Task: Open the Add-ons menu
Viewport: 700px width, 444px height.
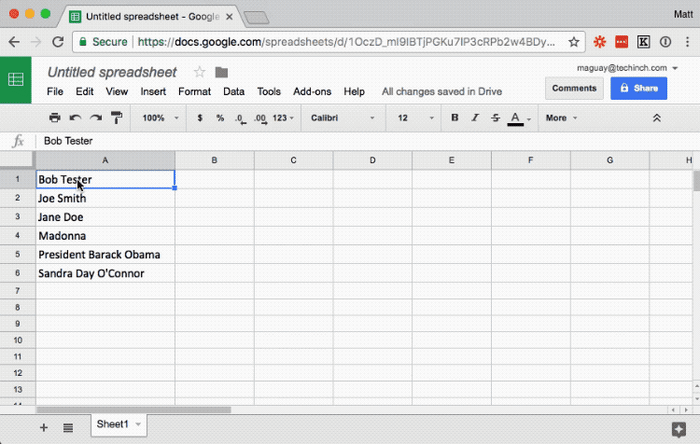Action: [x=312, y=91]
